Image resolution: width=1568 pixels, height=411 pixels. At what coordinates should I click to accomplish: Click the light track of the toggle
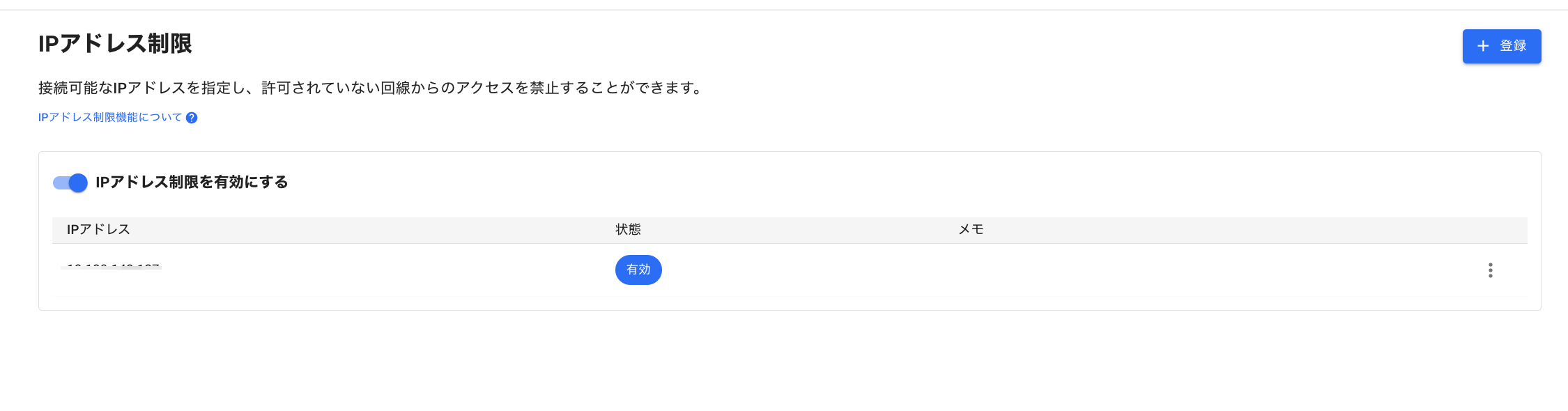pos(59,183)
